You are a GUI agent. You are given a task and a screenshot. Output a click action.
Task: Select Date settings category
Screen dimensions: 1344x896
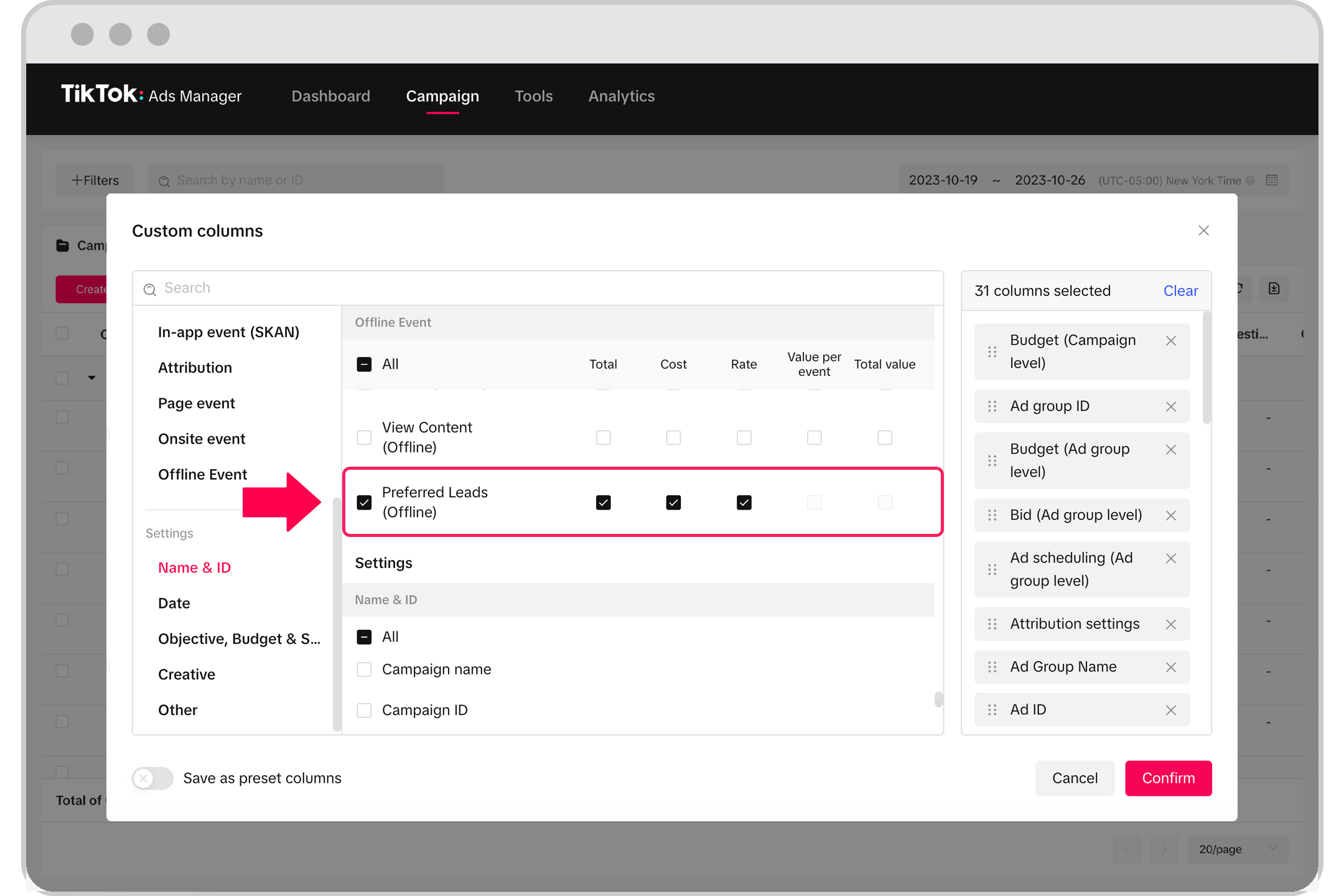click(174, 603)
